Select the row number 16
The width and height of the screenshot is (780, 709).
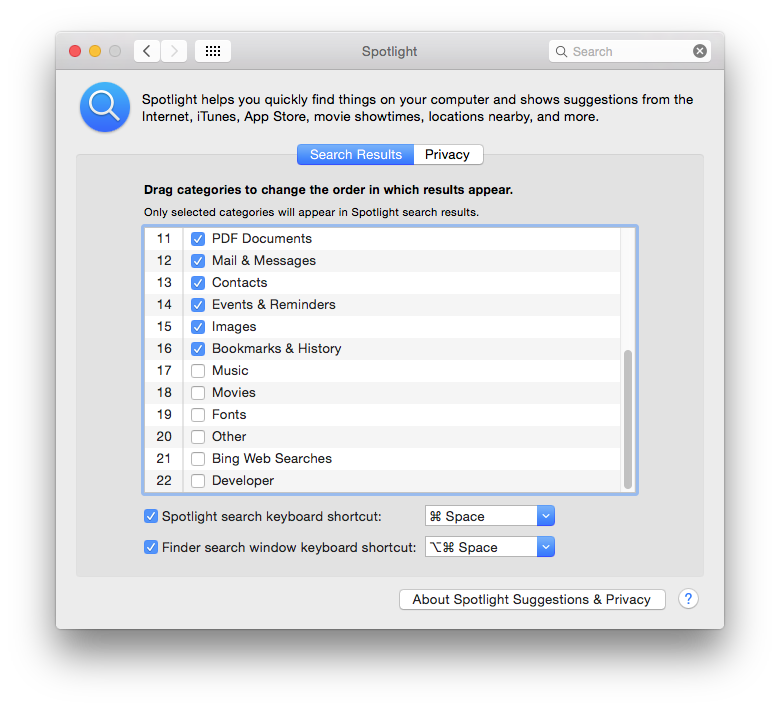164,349
